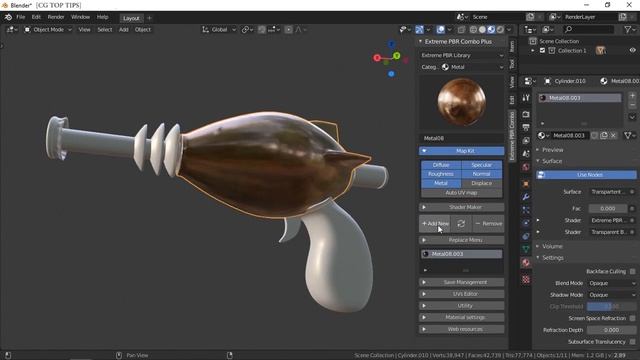Screen dimensions: 640x360
Task: Toggle fake user shield for Metal08.003
Action: click(x=595, y=135)
